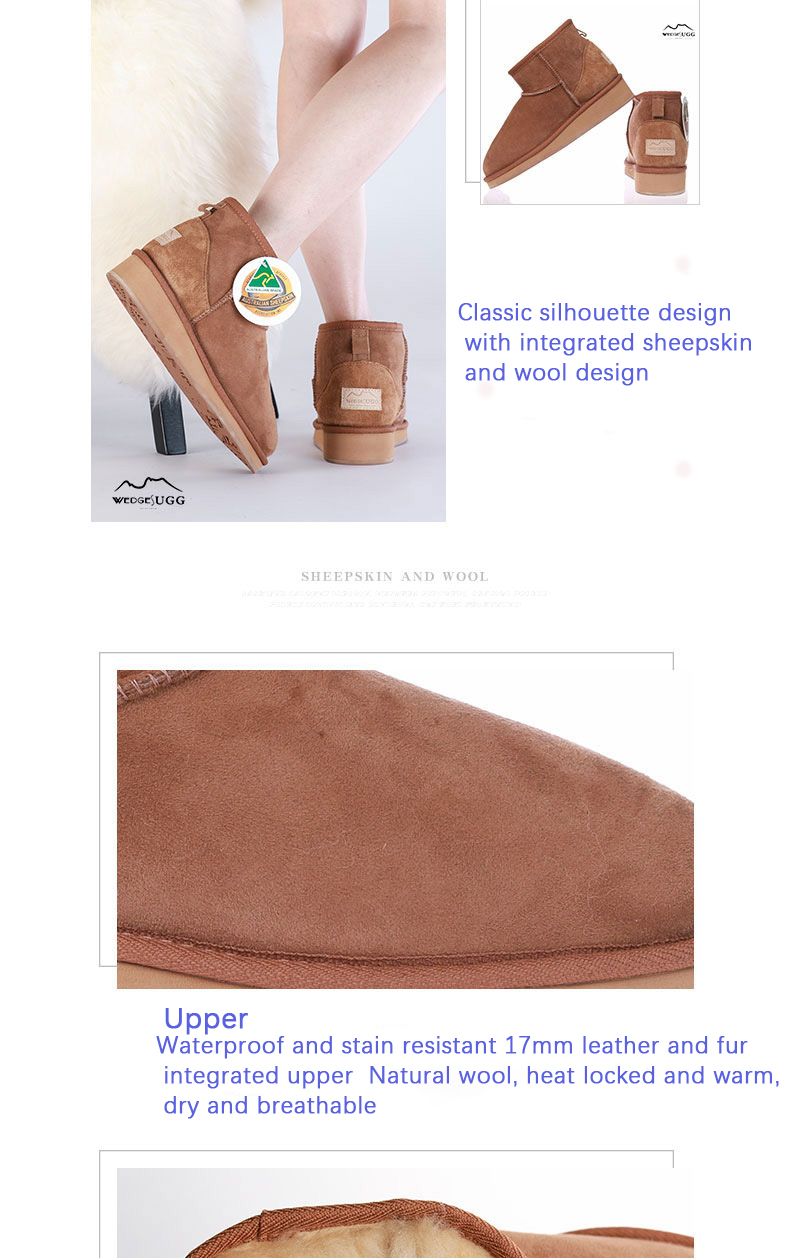Click the Waterproof and stain resistant description
The width and height of the screenshot is (790, 1258).
pyautogui.click(x=468, y=1075)
